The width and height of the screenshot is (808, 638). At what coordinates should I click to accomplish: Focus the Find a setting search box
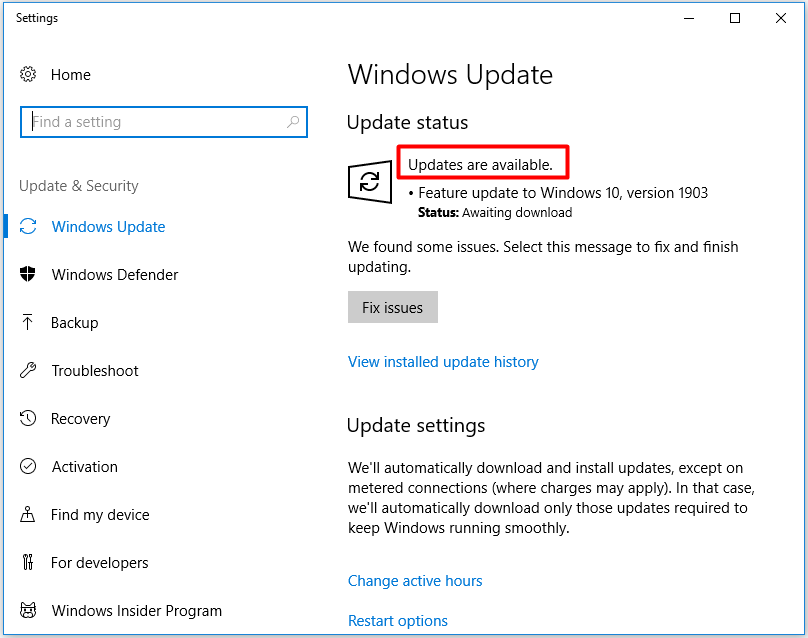click(164, 122)
